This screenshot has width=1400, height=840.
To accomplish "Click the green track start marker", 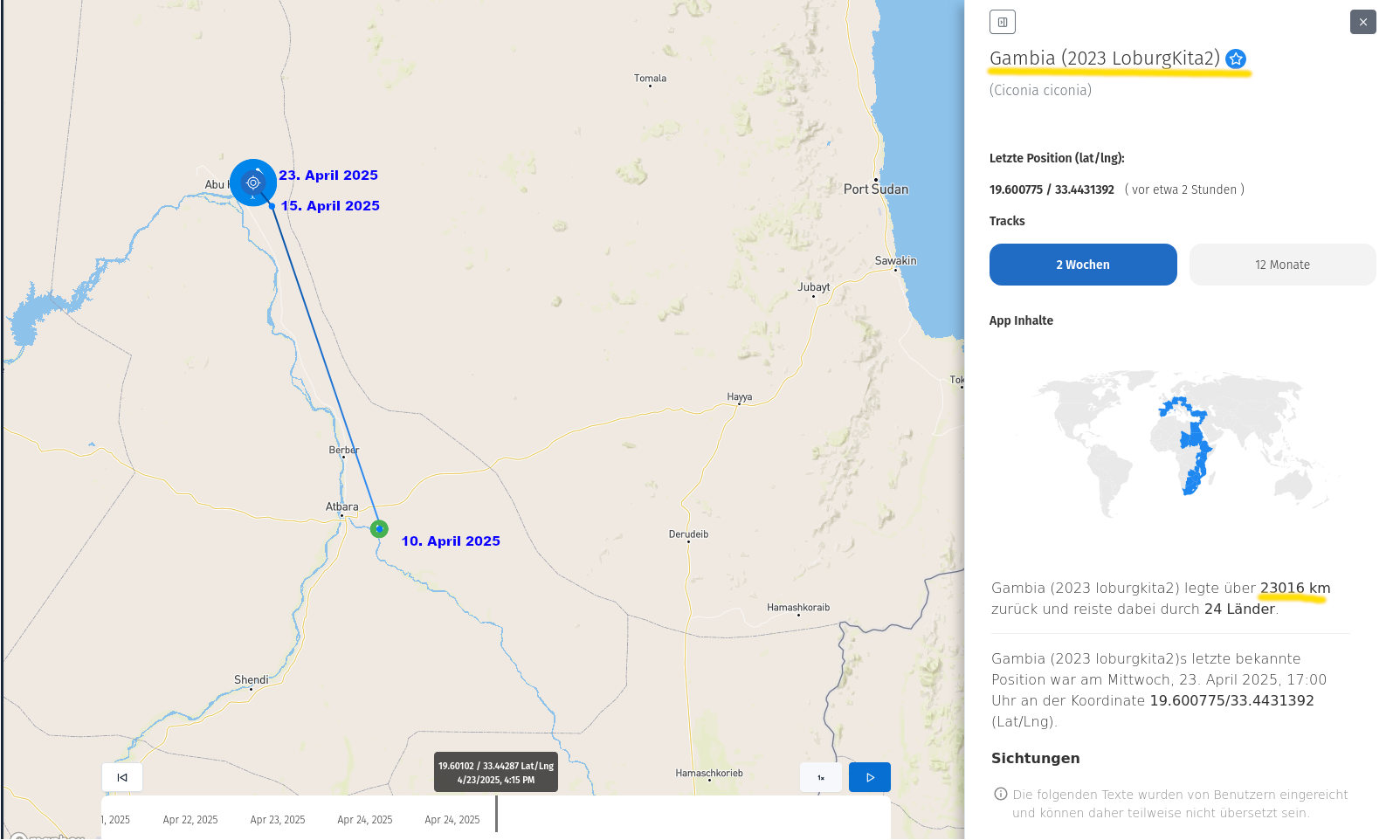I will (379, 528).
